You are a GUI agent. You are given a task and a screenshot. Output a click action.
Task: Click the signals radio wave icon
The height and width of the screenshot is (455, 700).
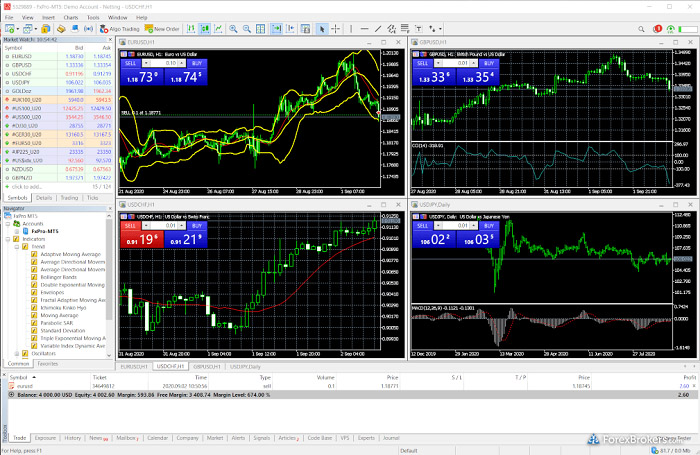pos(88,29)
